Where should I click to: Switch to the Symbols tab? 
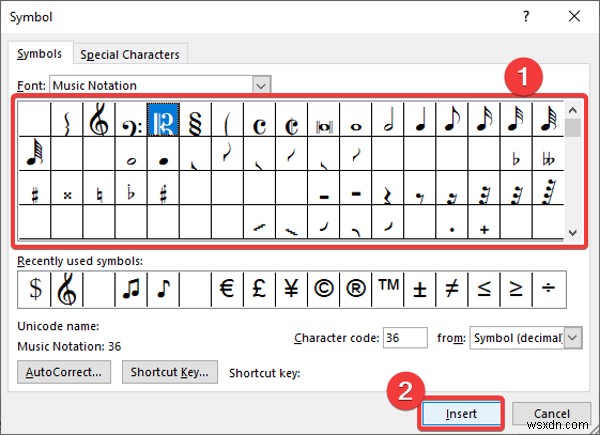pos(39,54)
